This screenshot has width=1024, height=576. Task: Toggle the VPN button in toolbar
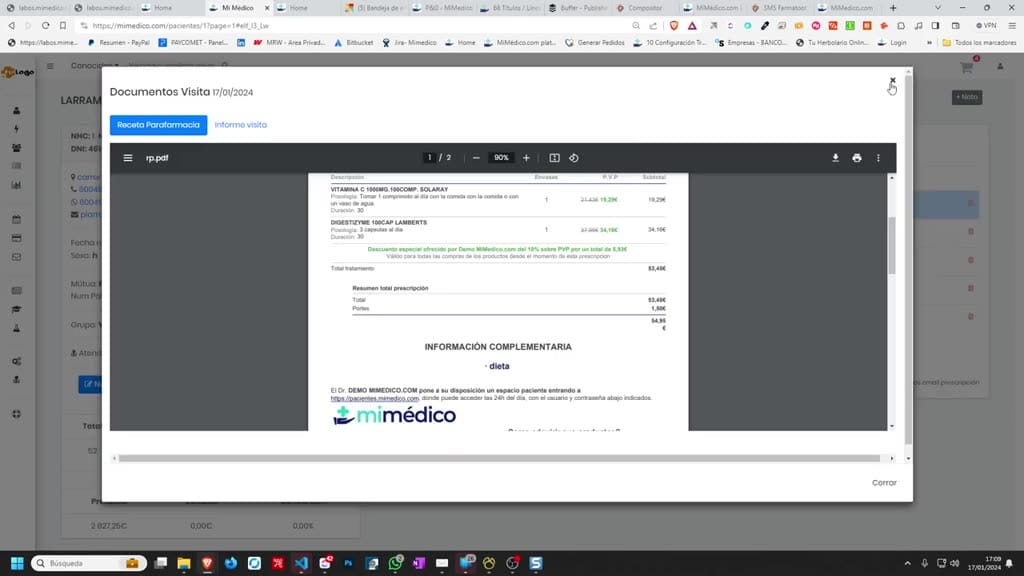986,25
